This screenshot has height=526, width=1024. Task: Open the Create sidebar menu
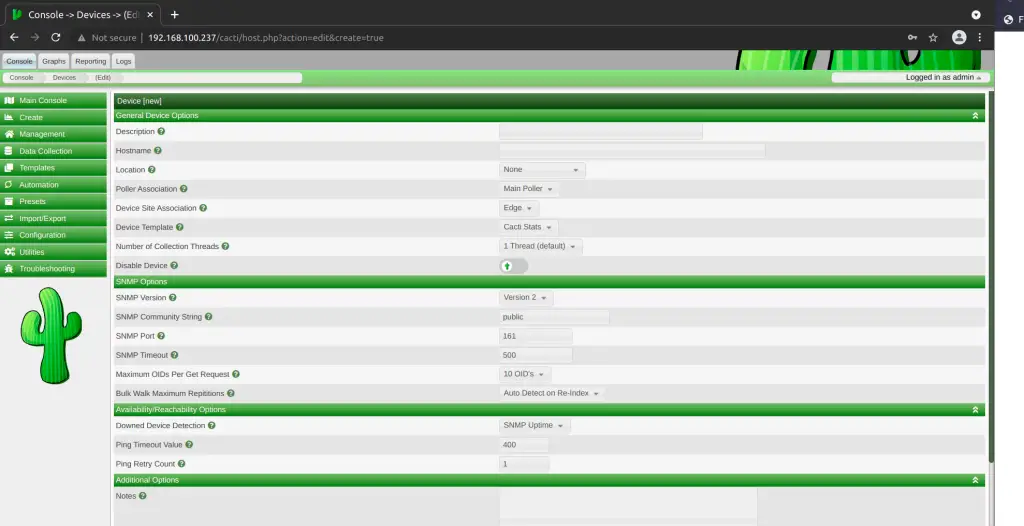[x=54, y=118]
